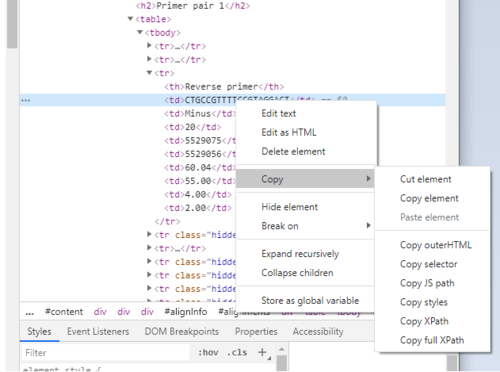Toggle the :hov element state pane
This screenshot has height=372, width=500.
(208, 353)
